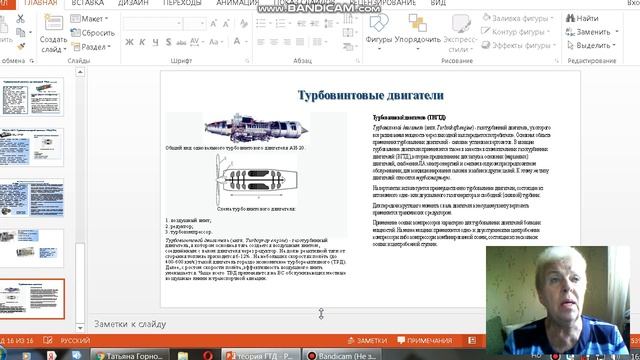
Task: Switch to the ГЛАВНАЯ ribbon tab
Action: point(40,3)
